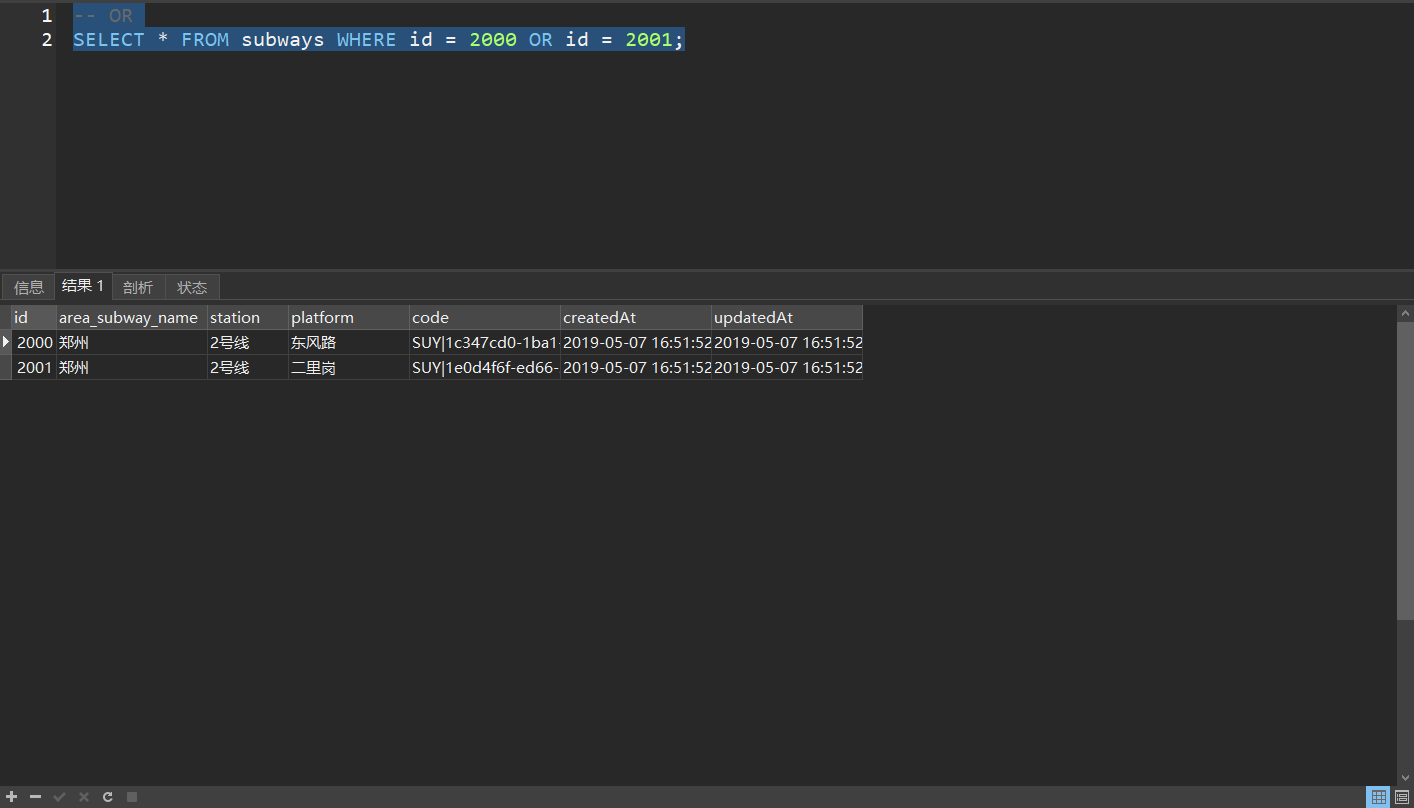Image resolution: width=1414 pixels, height=808 pixels.
Task: Click the platform column header
Action: 349,318
